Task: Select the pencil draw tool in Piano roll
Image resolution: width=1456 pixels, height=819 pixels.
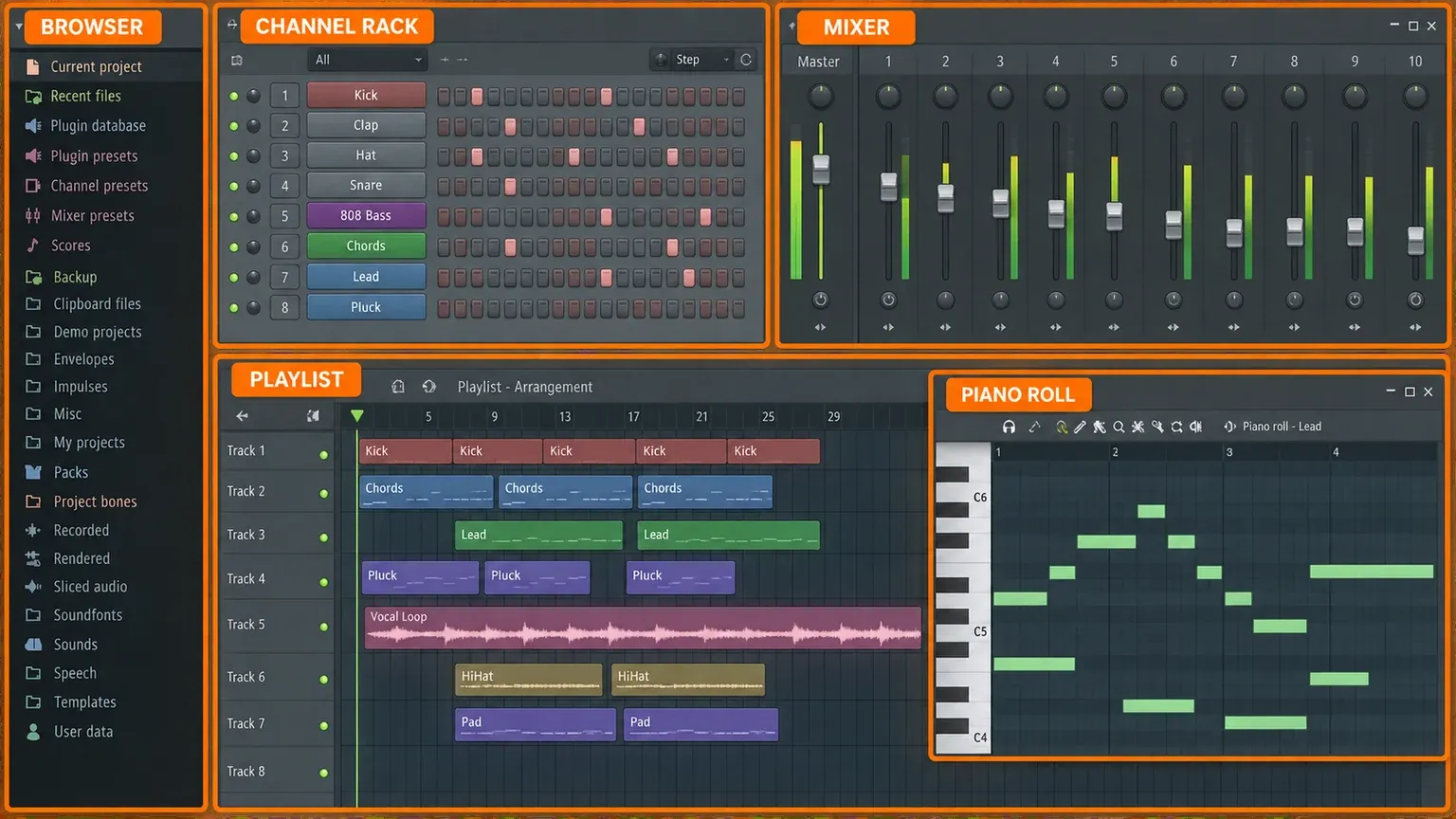Action: click(x=1080, y=427)
